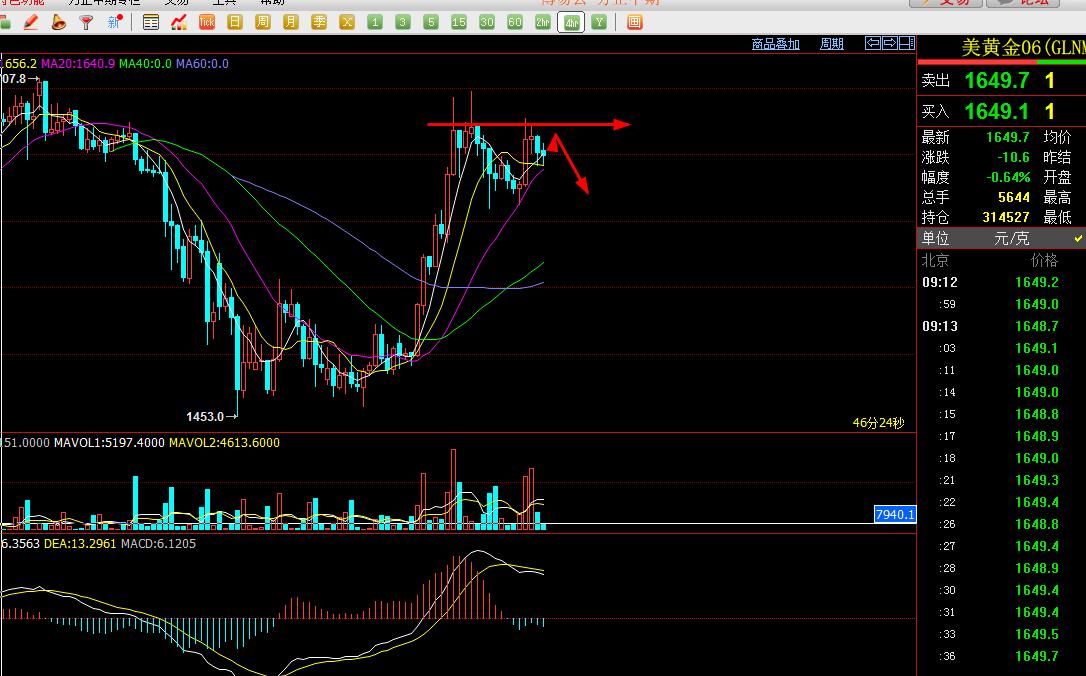The image size is (1086, 676).
Task: Select the :36 tick row 1649.7
Action: click(x=1002, y=656)
